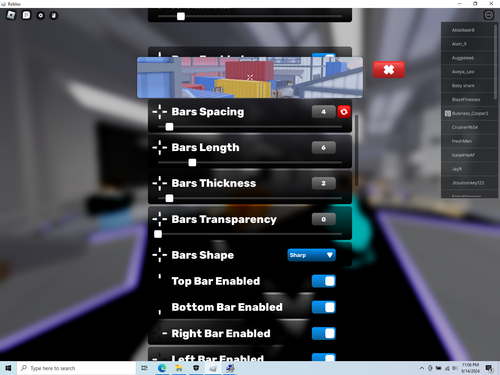The height and width of the screenshot is (375, 500).
Task: Toggle Left Bar Enabled switch
Action: point(324,357)
